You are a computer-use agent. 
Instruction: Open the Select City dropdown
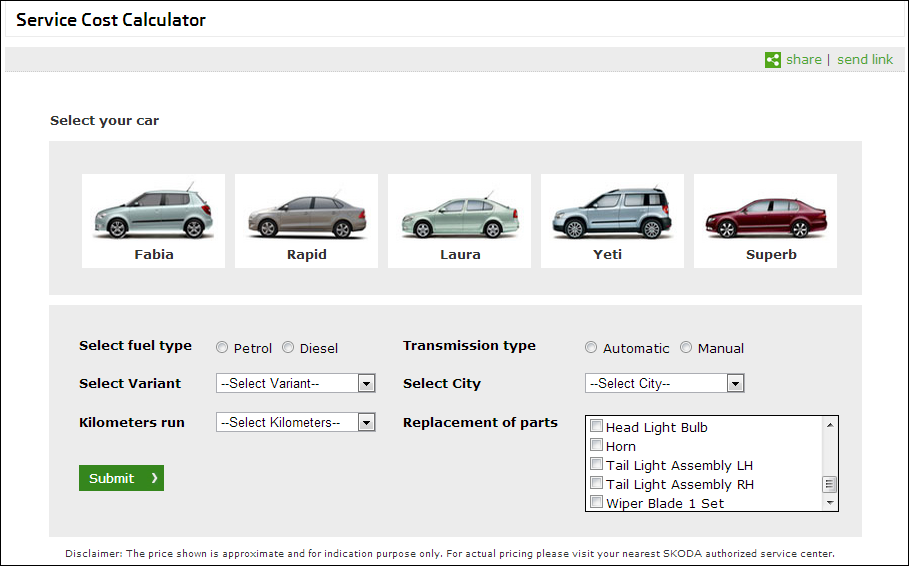(x=664, y=383)
